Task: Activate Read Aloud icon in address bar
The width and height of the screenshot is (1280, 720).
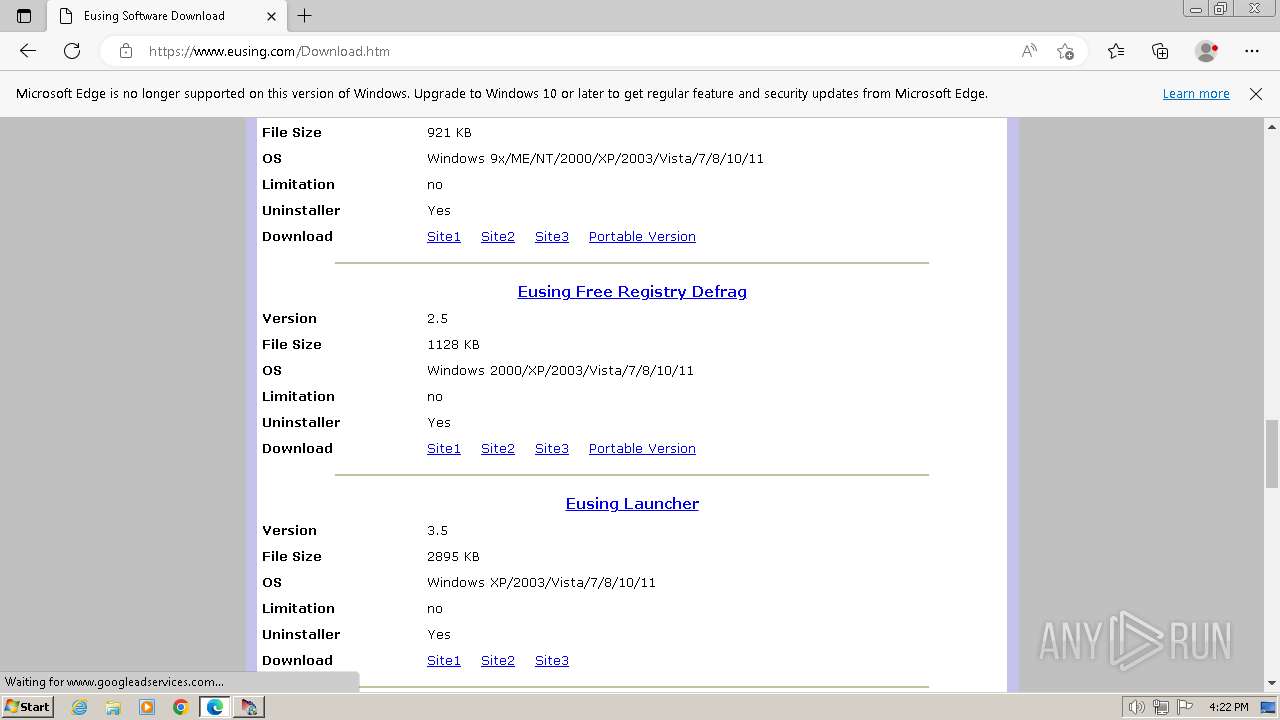Action: [x=1029, y=51]
